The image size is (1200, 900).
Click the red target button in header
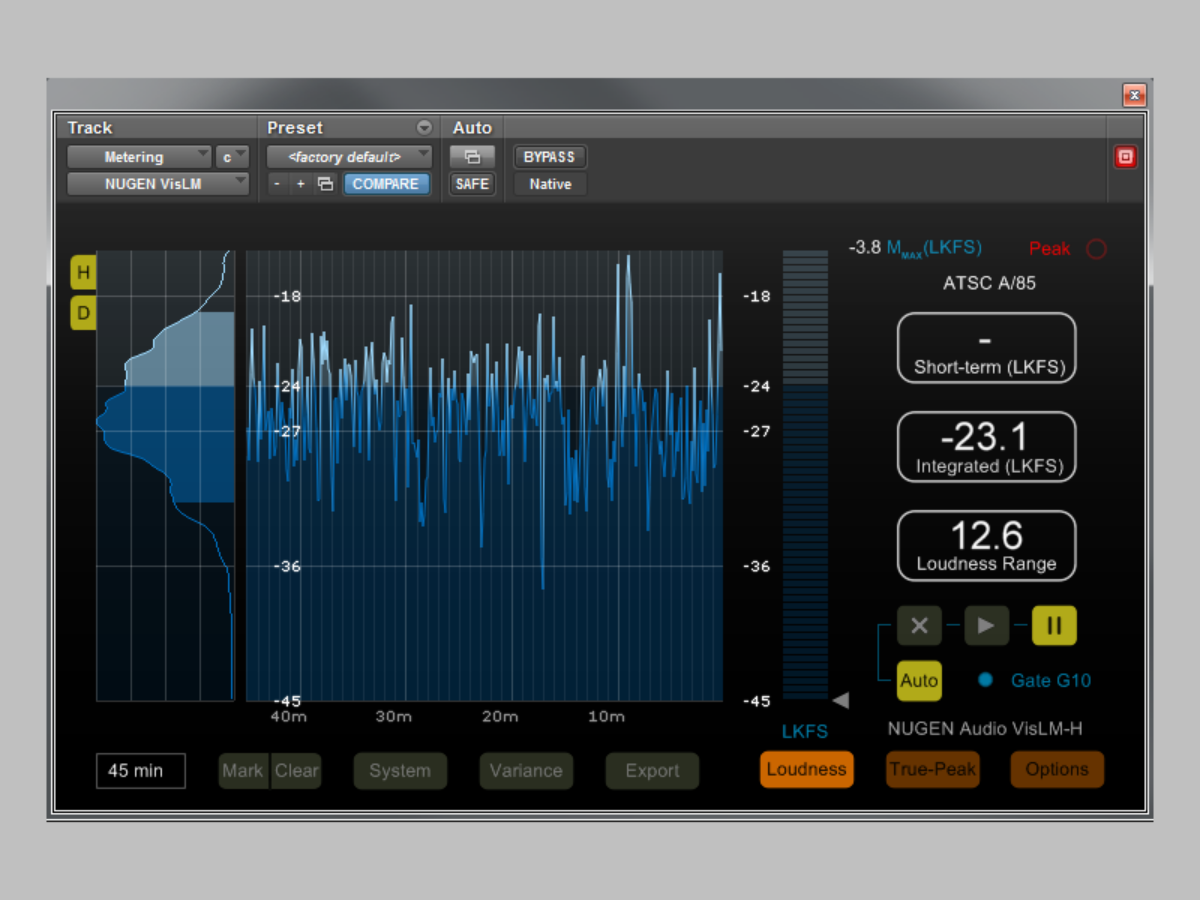[1125, 157]
